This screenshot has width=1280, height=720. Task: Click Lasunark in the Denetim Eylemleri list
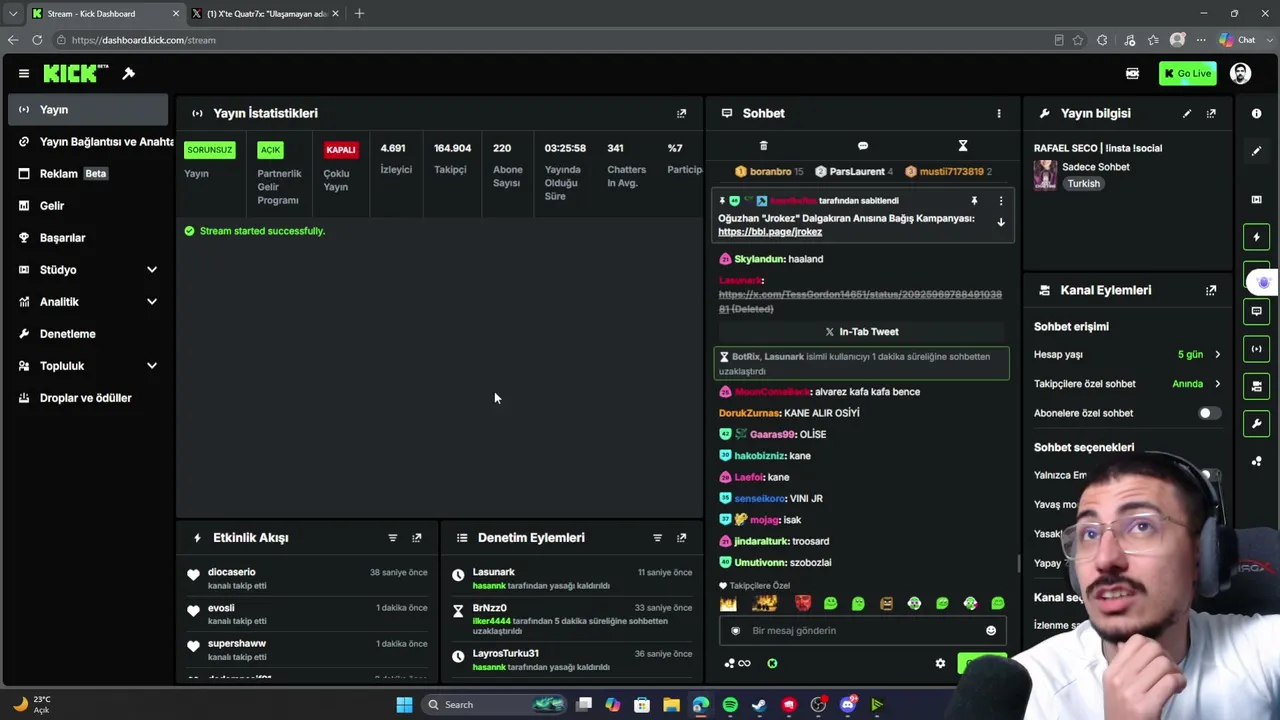tap(493, 572)
